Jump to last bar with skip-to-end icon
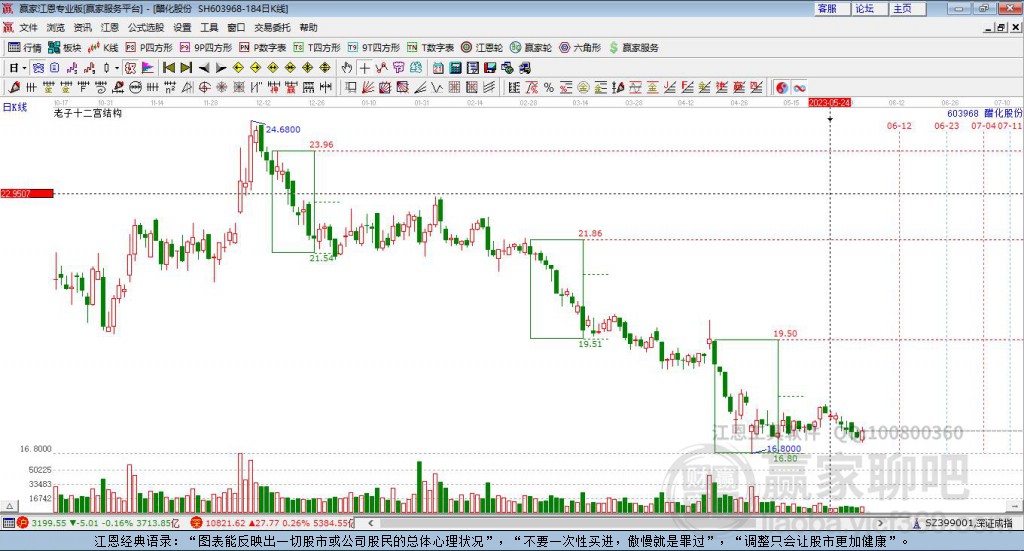Image resolution: width=1024 pixels, height=551 pixels. coord(186,68)
